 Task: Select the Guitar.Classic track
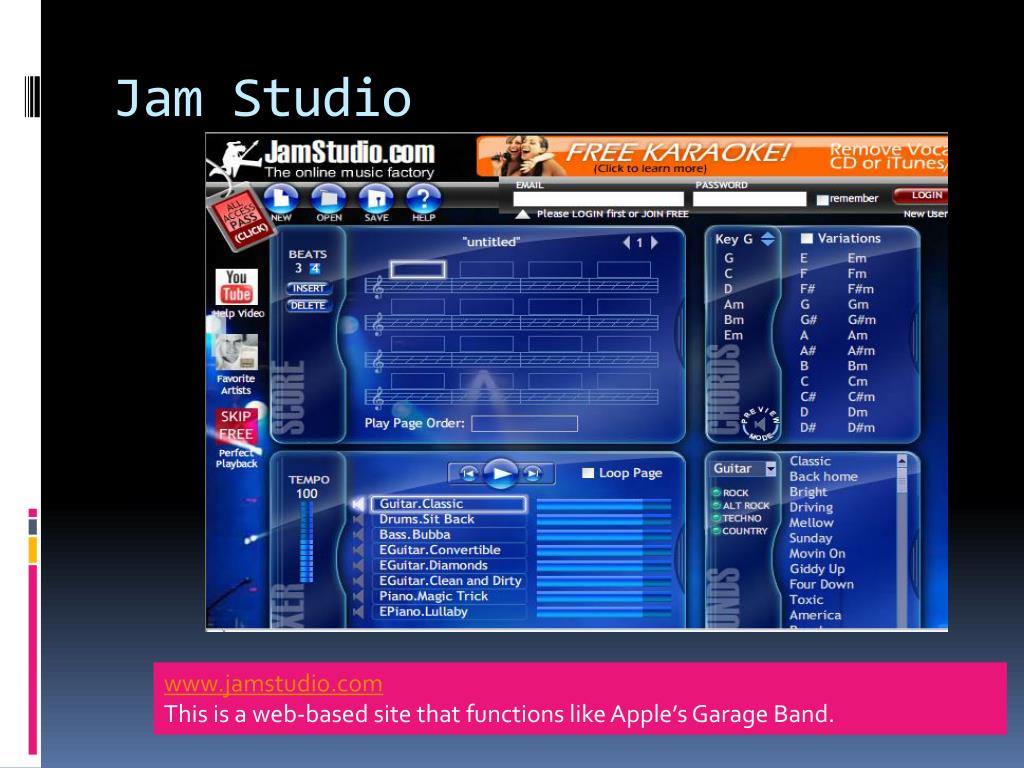point(448,504)
